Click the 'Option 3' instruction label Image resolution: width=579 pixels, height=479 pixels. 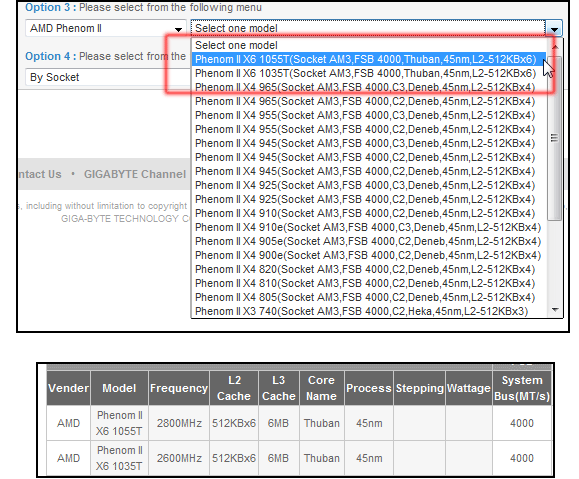point(143,7)
